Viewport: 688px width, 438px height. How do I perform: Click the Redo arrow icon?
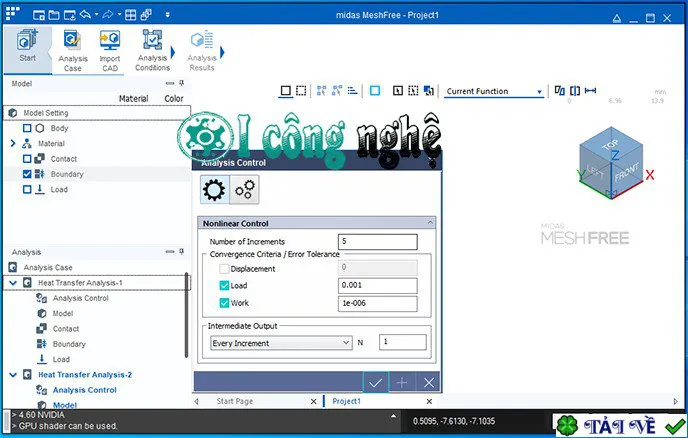pyautogui.click(x=108, y=14)
